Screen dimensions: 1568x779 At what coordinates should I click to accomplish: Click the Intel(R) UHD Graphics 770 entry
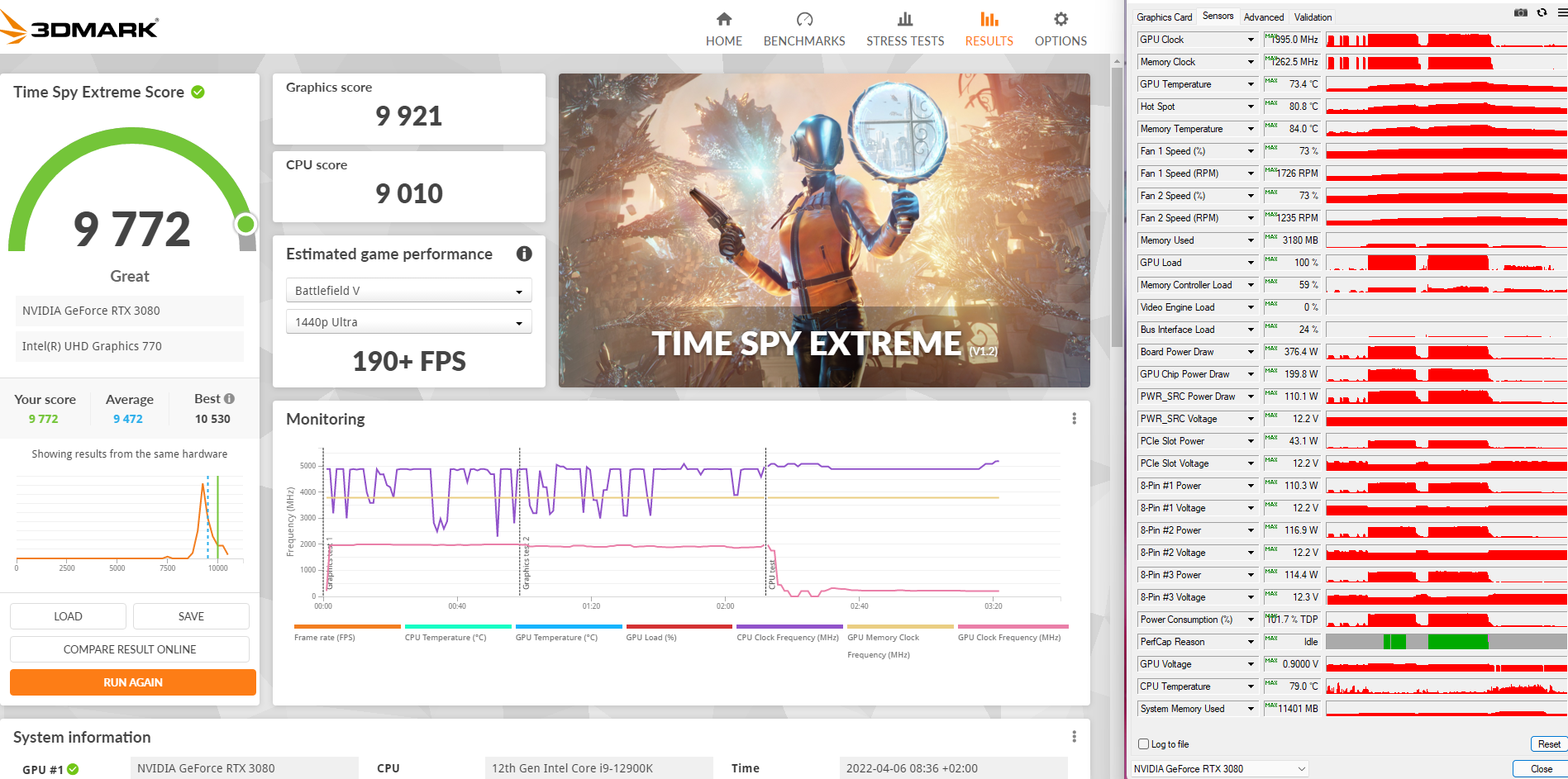point(130,346)
